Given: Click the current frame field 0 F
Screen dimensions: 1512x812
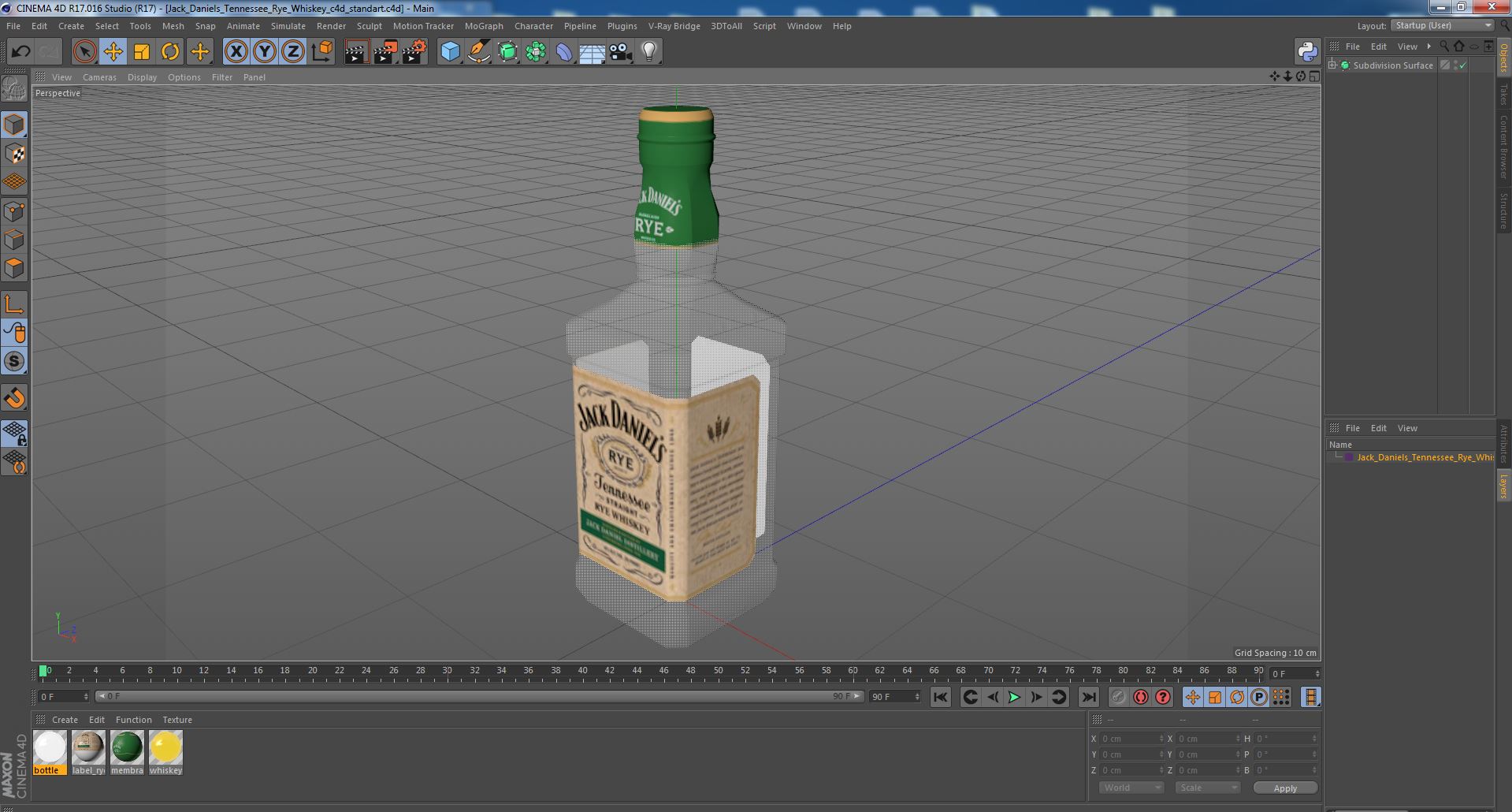Looking at the screenshot, I should [x=63, y=697].
